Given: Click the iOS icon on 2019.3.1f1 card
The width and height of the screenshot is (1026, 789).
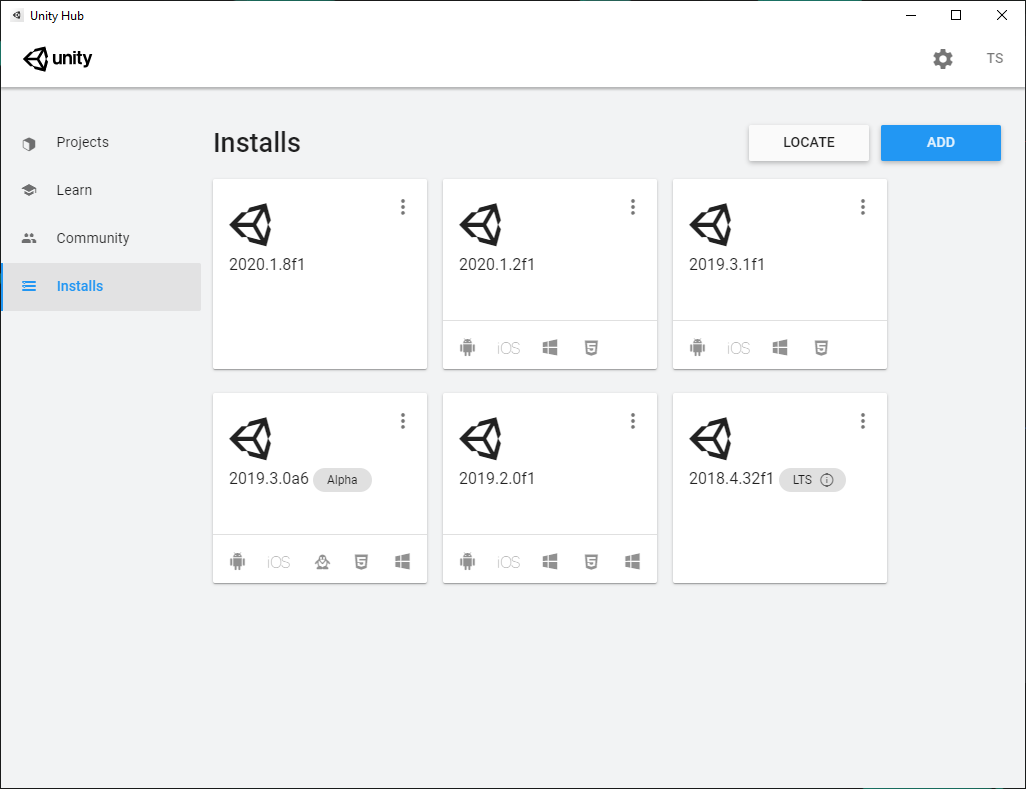Looking at the screenshot, I should pyautogui.click(x=739, y=348).
